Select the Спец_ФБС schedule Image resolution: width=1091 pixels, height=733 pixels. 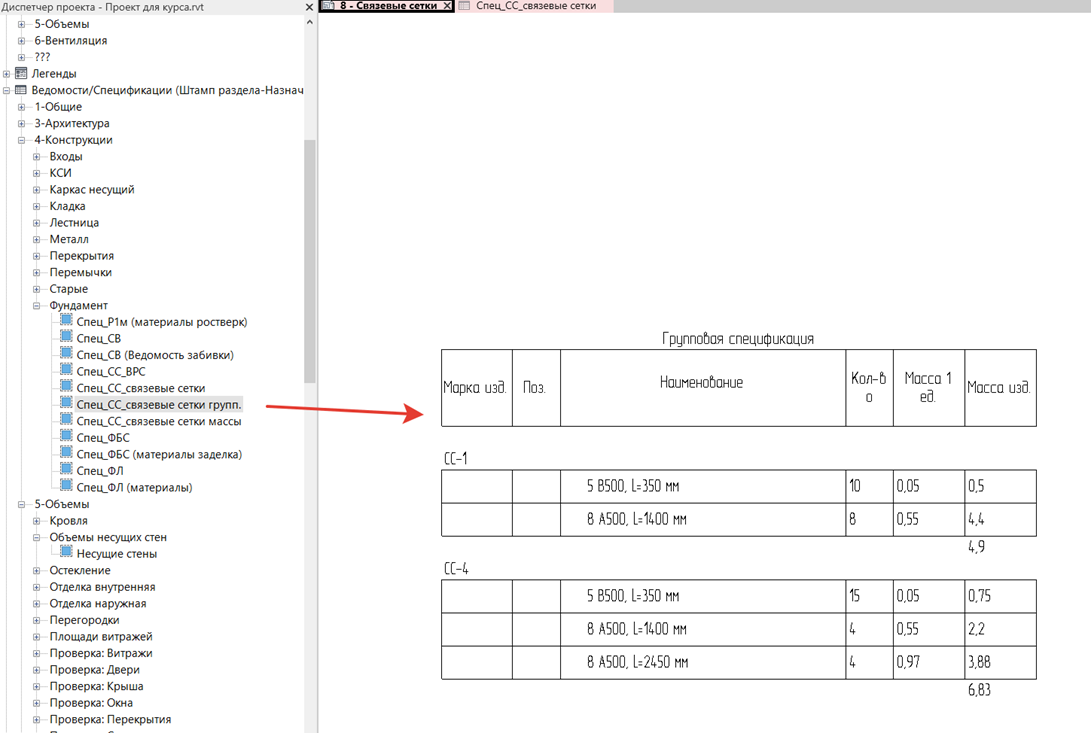(x=103, y=438)
